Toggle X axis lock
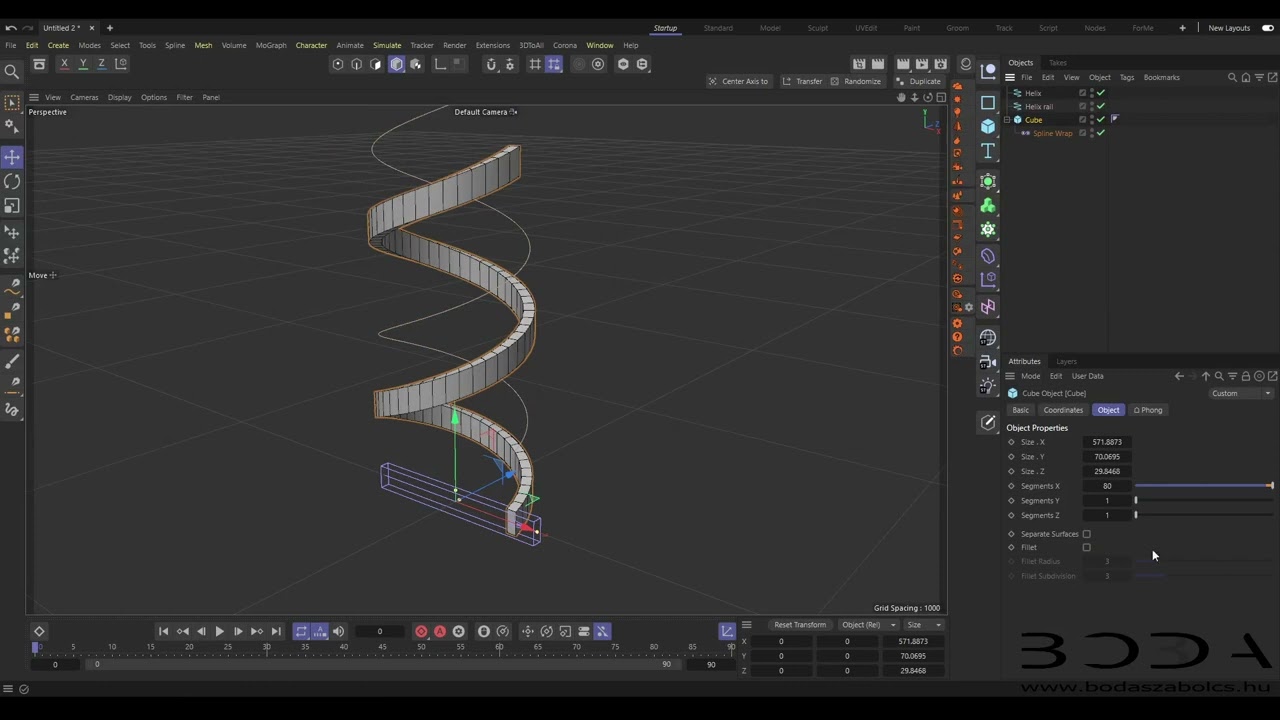The height and width of the screenshot is (720, 1280). click(65, 64)
